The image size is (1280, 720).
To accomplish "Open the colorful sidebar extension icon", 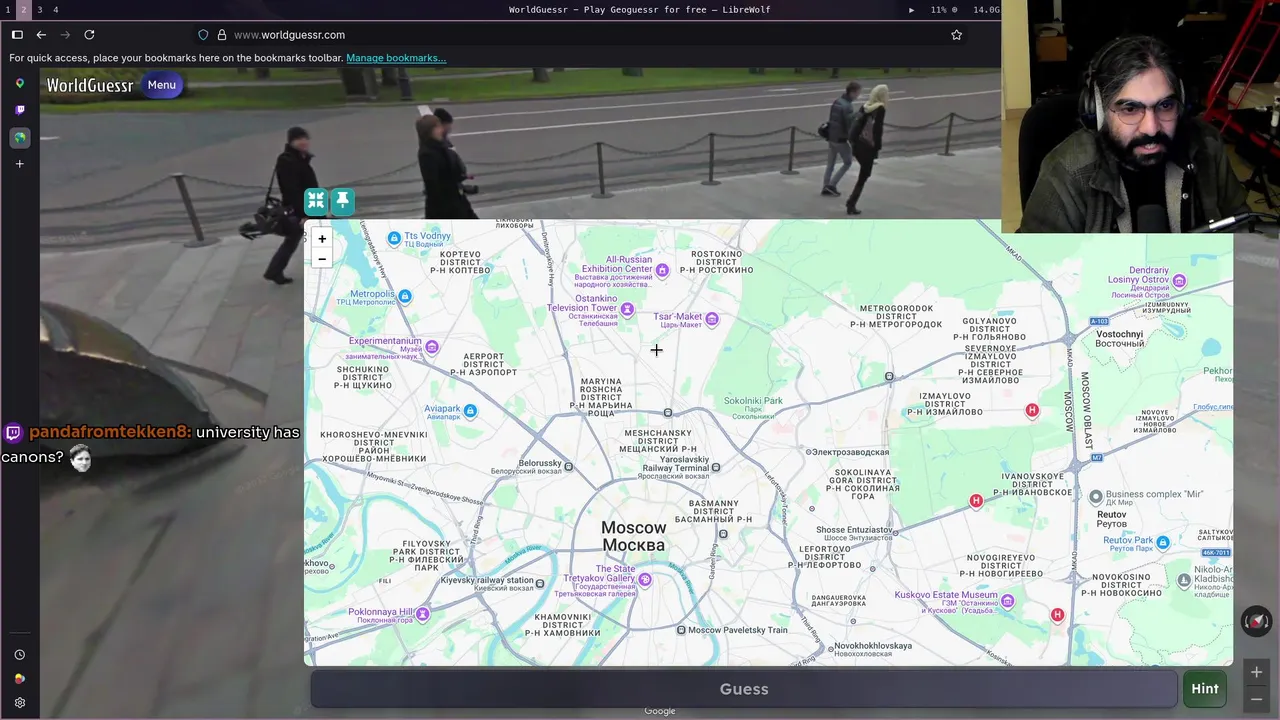I will pyautogui.click(x=19, y=679).
